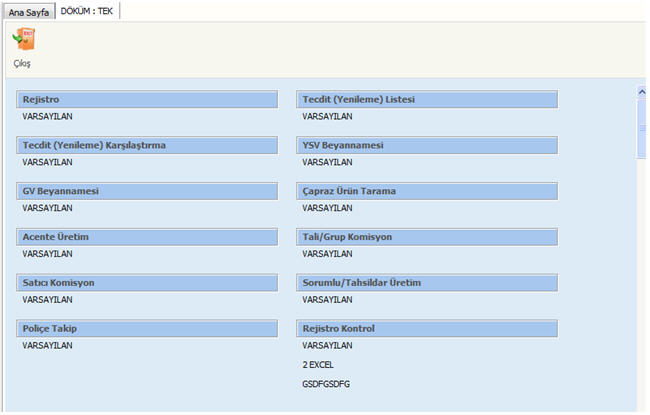Click the scrollbar up arrow

tap(642, 92)
